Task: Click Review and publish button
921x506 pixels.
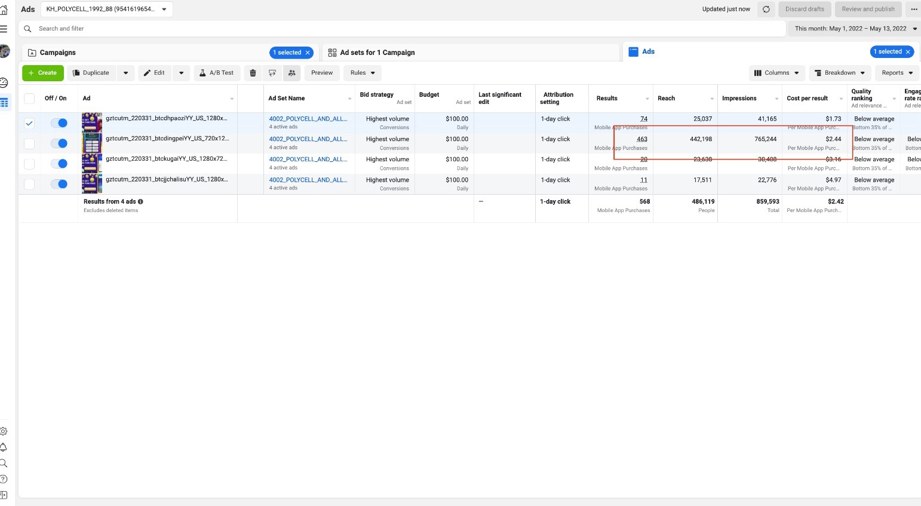Action: point(868,9)
